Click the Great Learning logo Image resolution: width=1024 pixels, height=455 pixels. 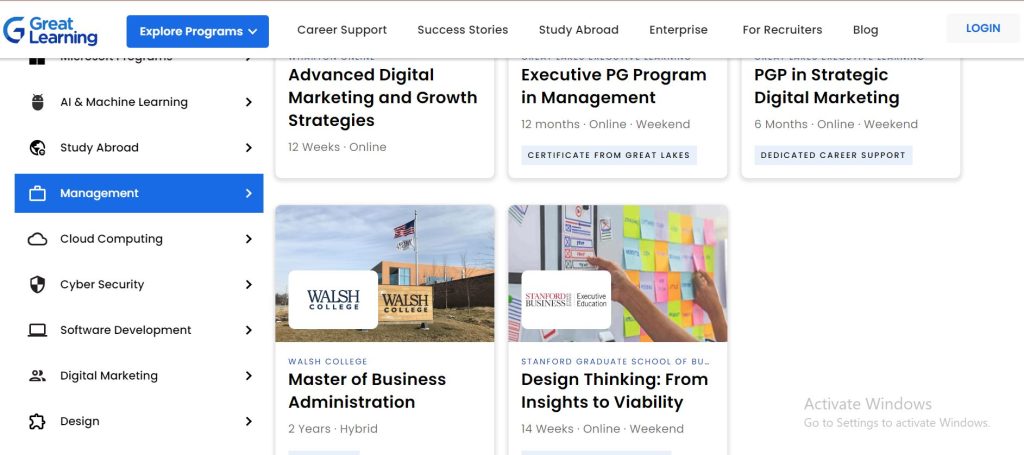click(51, 30)
